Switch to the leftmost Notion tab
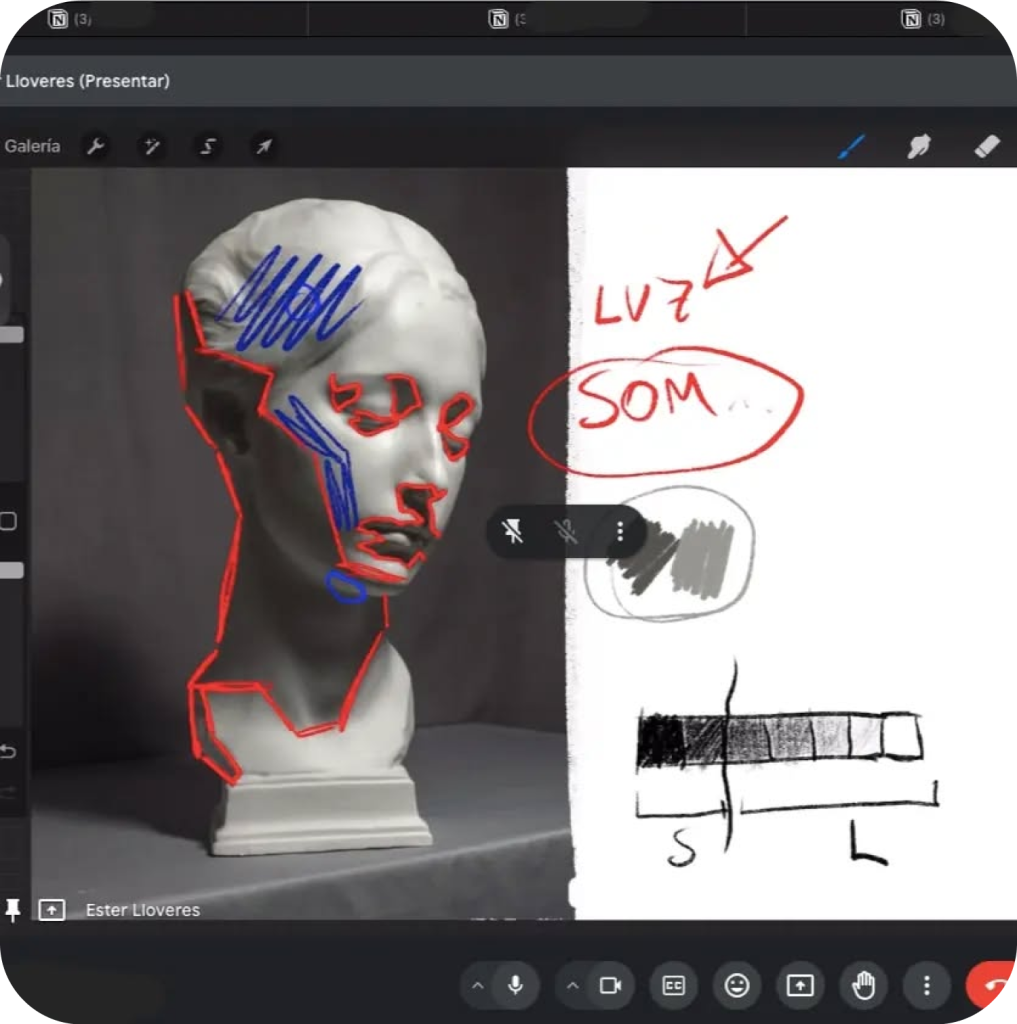 pyautogui.click(x=60, y=19)
